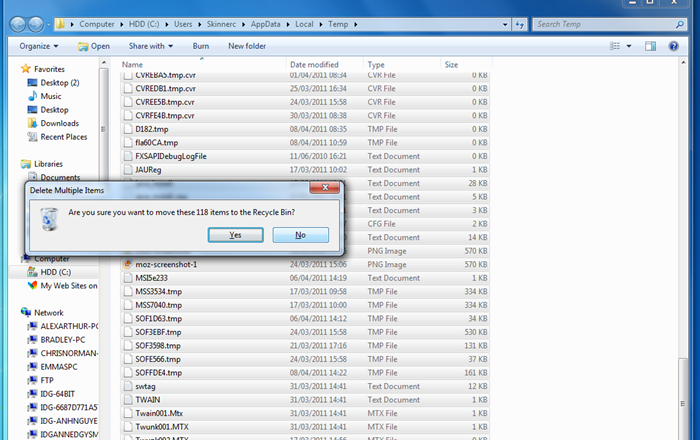Screen dimensions: 700x440
Task: Open the address bar history dropdown
Action: 505,25
